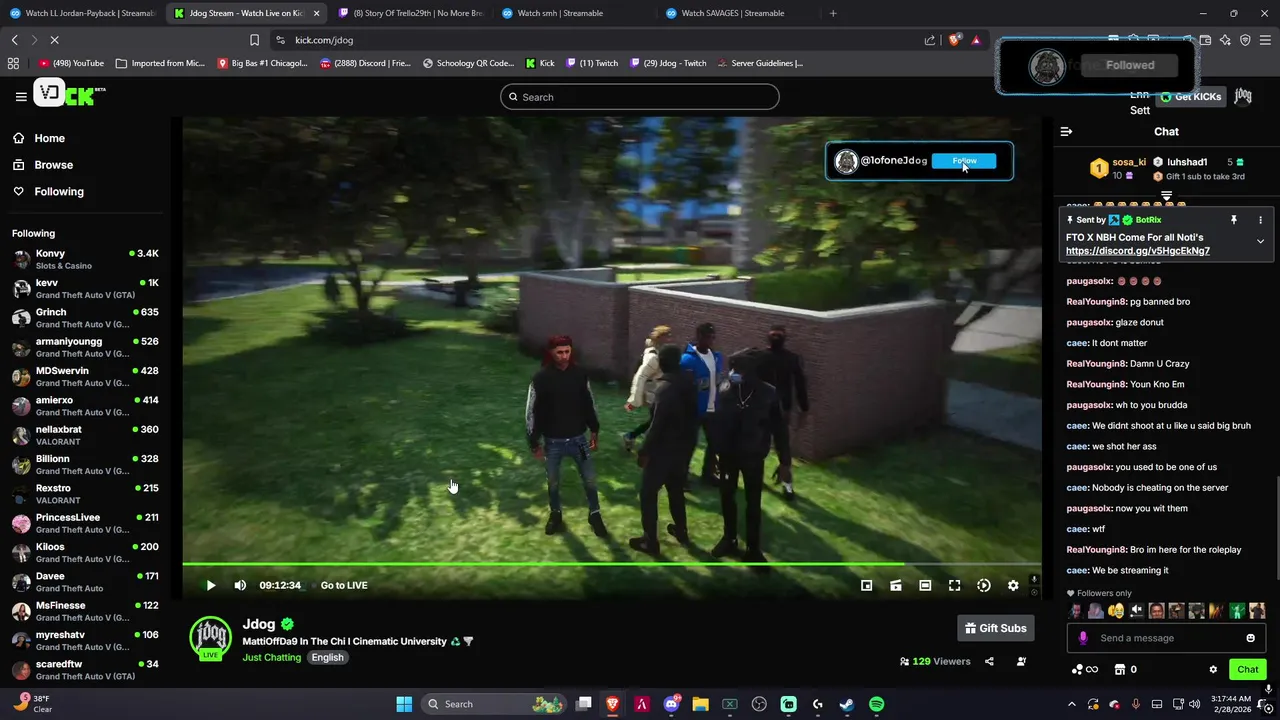Open the Kick sidebar hamburger menu
1280x720 pixels.
pos(21,96)
